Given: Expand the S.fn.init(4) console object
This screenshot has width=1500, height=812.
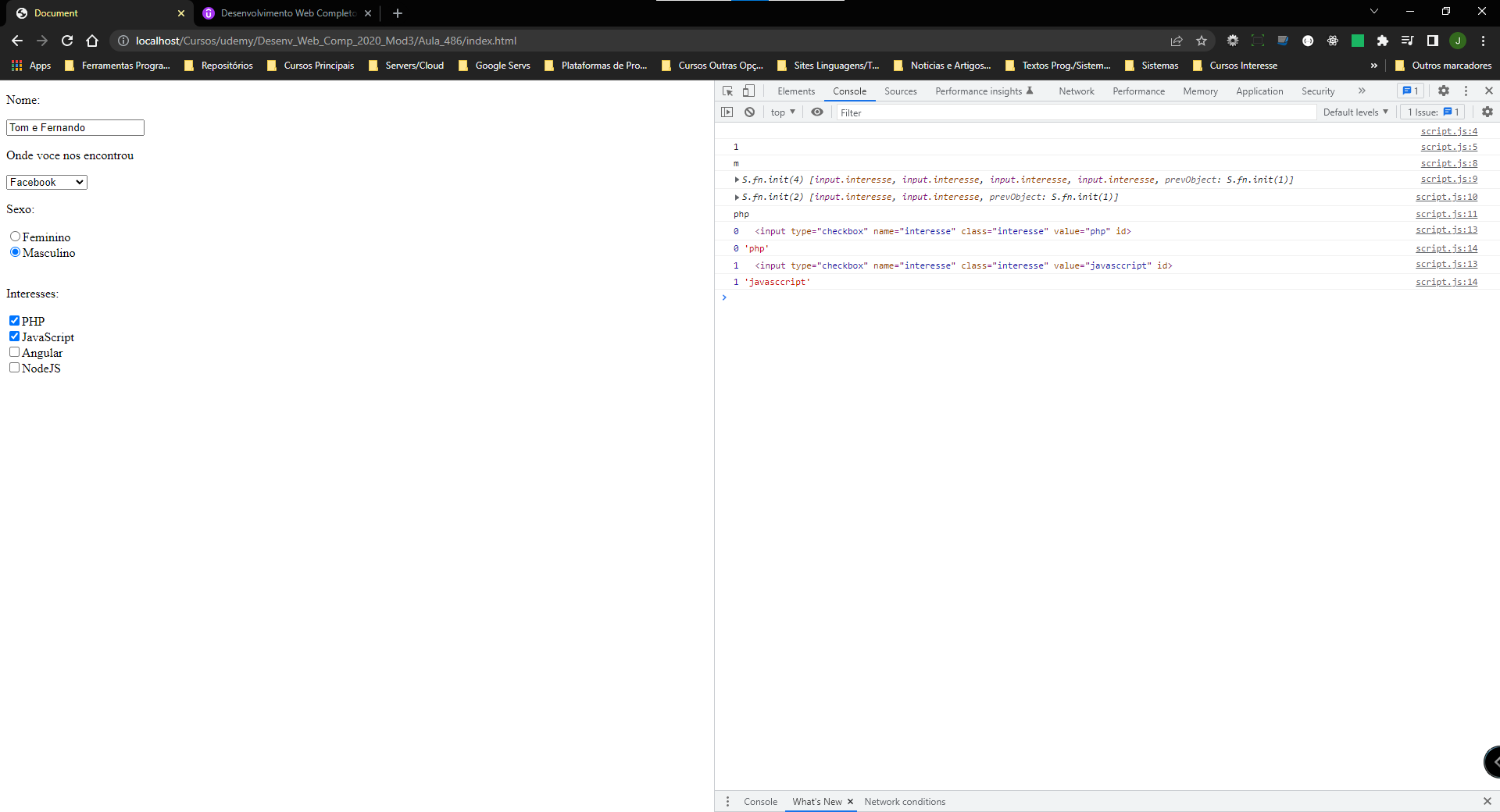Looking at the screenshot, I should coord(737,180).
